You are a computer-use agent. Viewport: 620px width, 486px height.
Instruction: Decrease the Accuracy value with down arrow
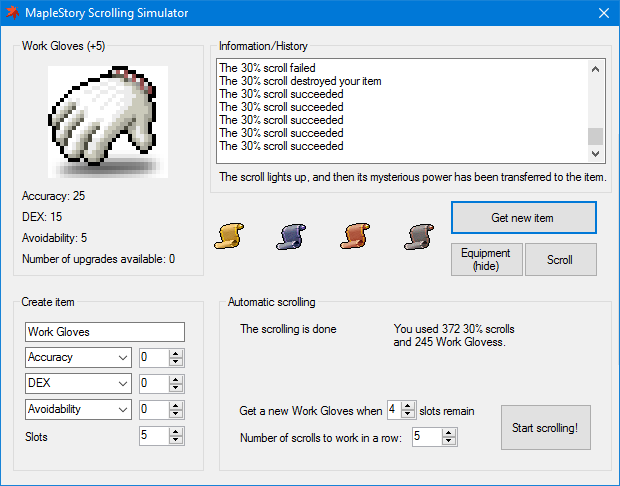pyautogui.click(x=176, y=362)
